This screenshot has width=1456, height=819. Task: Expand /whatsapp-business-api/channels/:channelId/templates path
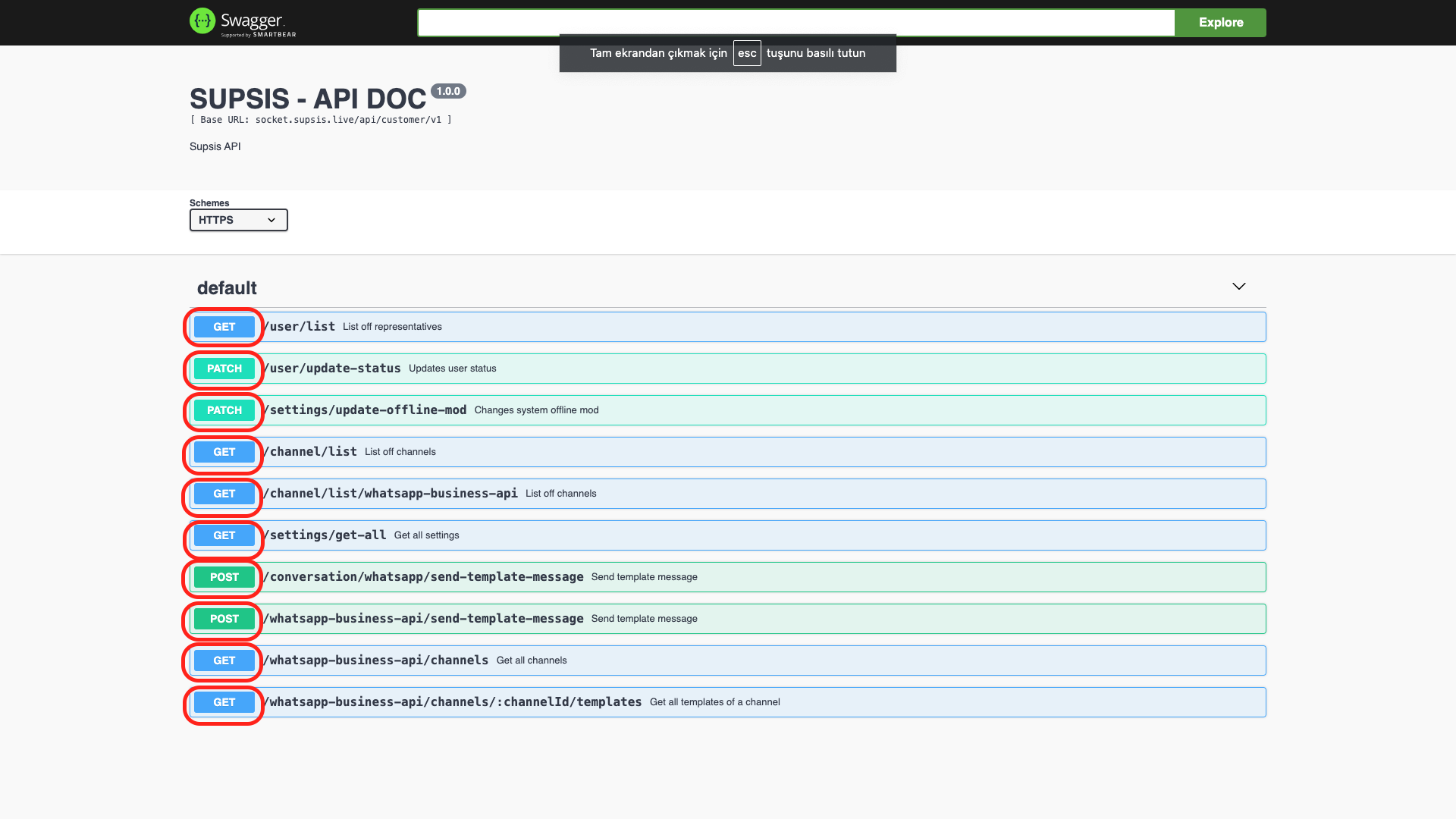click(452, 701)
